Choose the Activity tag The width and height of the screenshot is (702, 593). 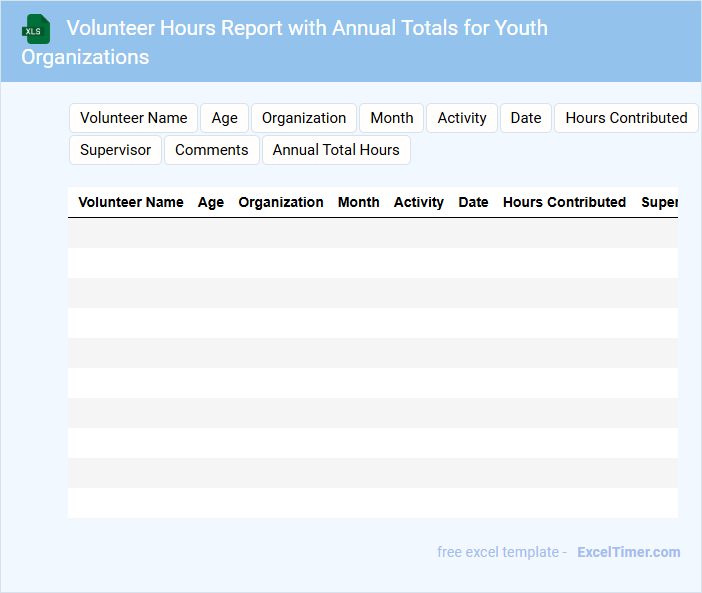point(462,118)
